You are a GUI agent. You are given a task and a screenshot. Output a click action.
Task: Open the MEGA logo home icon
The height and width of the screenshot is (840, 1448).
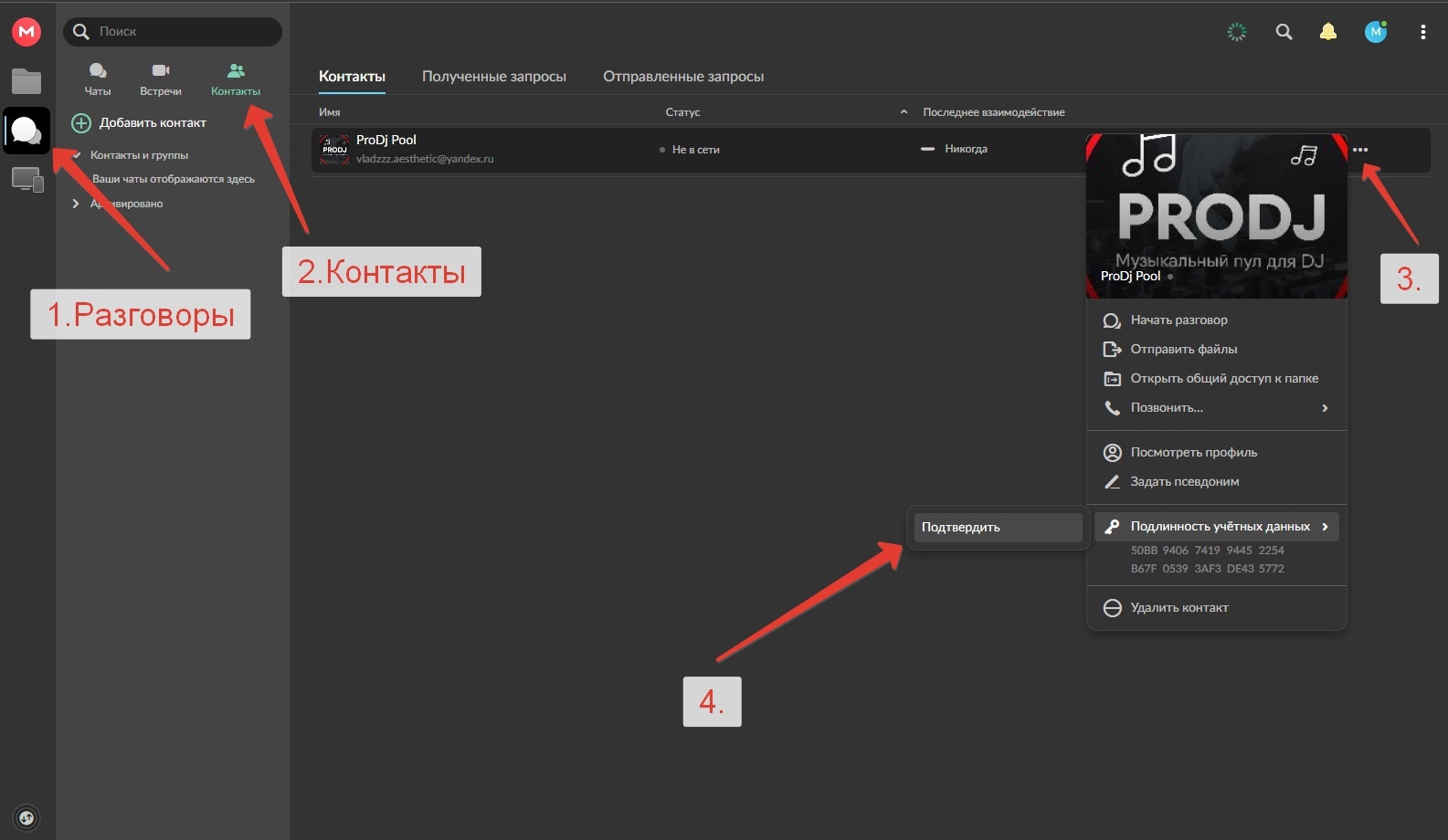tap(26, 32)
